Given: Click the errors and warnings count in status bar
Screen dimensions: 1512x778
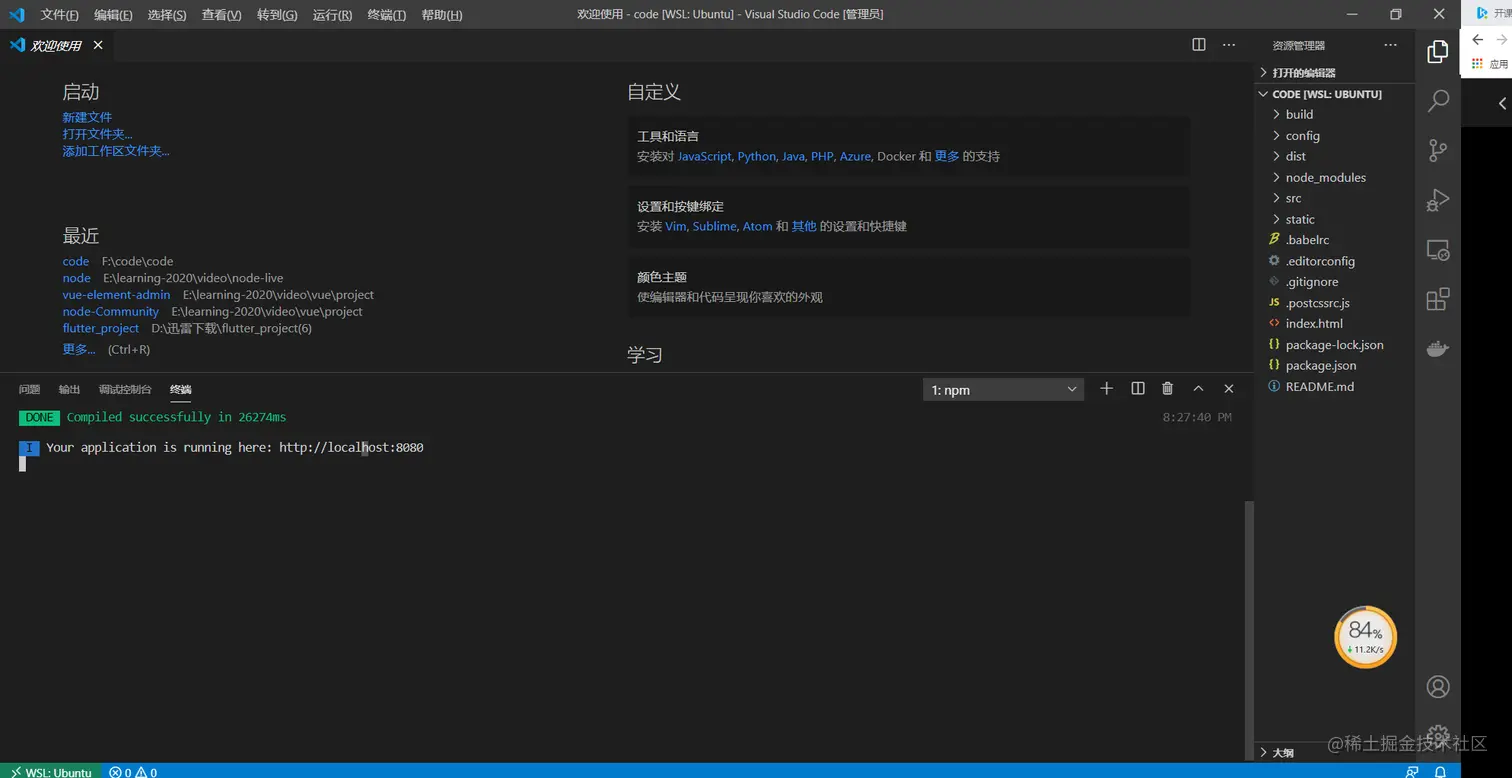Looking at the screenshot, I should 133,772.
